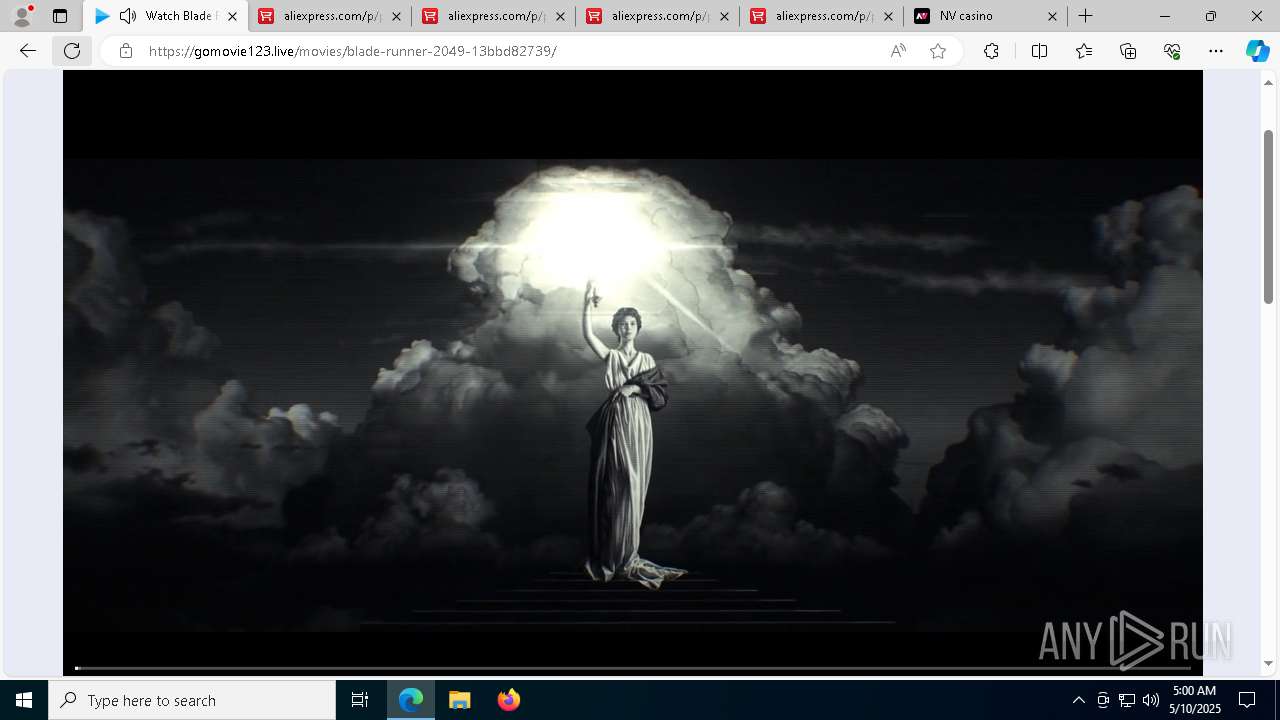The image size is (1280, 720).
Task: Close the Watch Blade tab
Action: point(233,16)
